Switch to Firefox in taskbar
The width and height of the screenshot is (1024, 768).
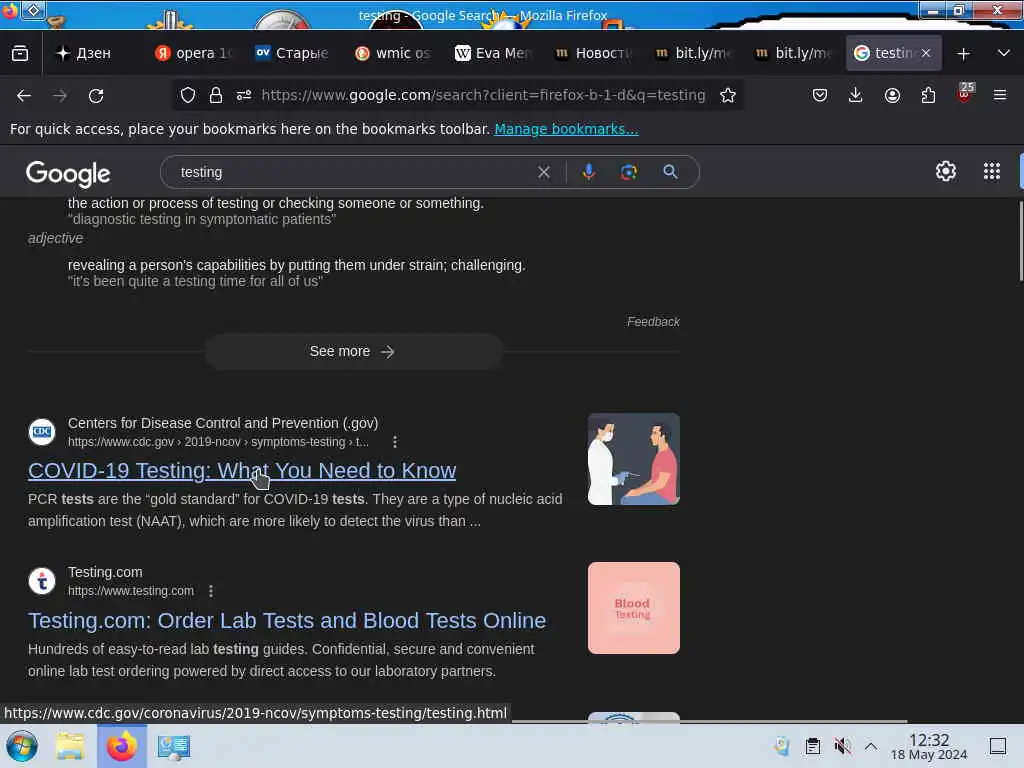click(122, 746)
